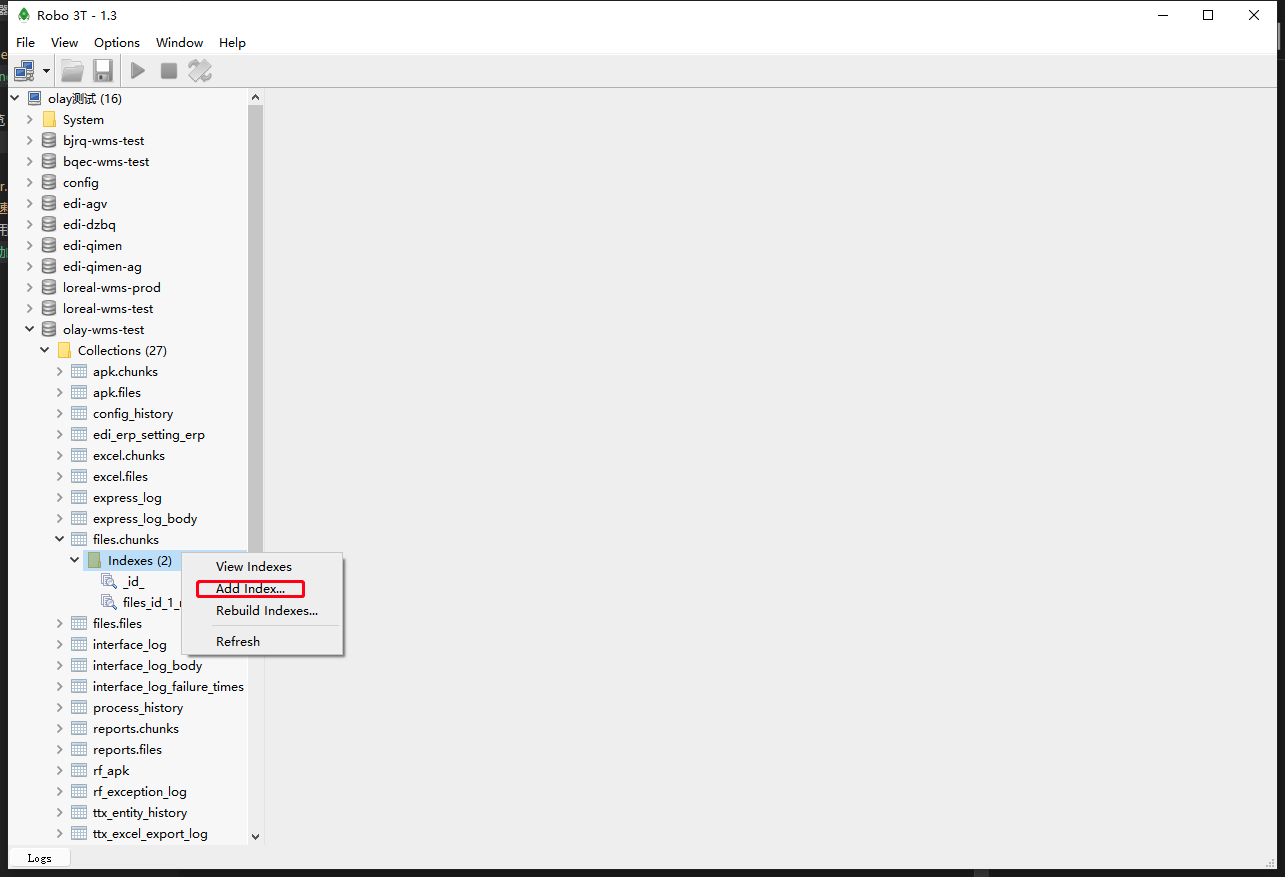Click the process_history collection table icon

click(79, 708)
